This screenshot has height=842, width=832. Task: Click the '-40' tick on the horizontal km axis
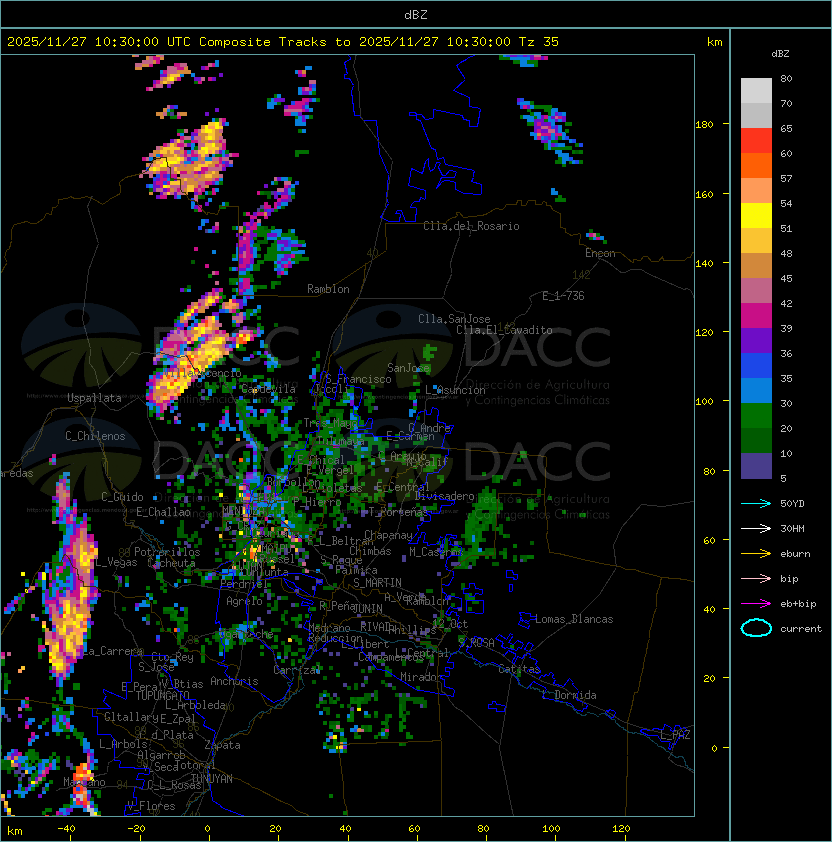tap(66, 828)
